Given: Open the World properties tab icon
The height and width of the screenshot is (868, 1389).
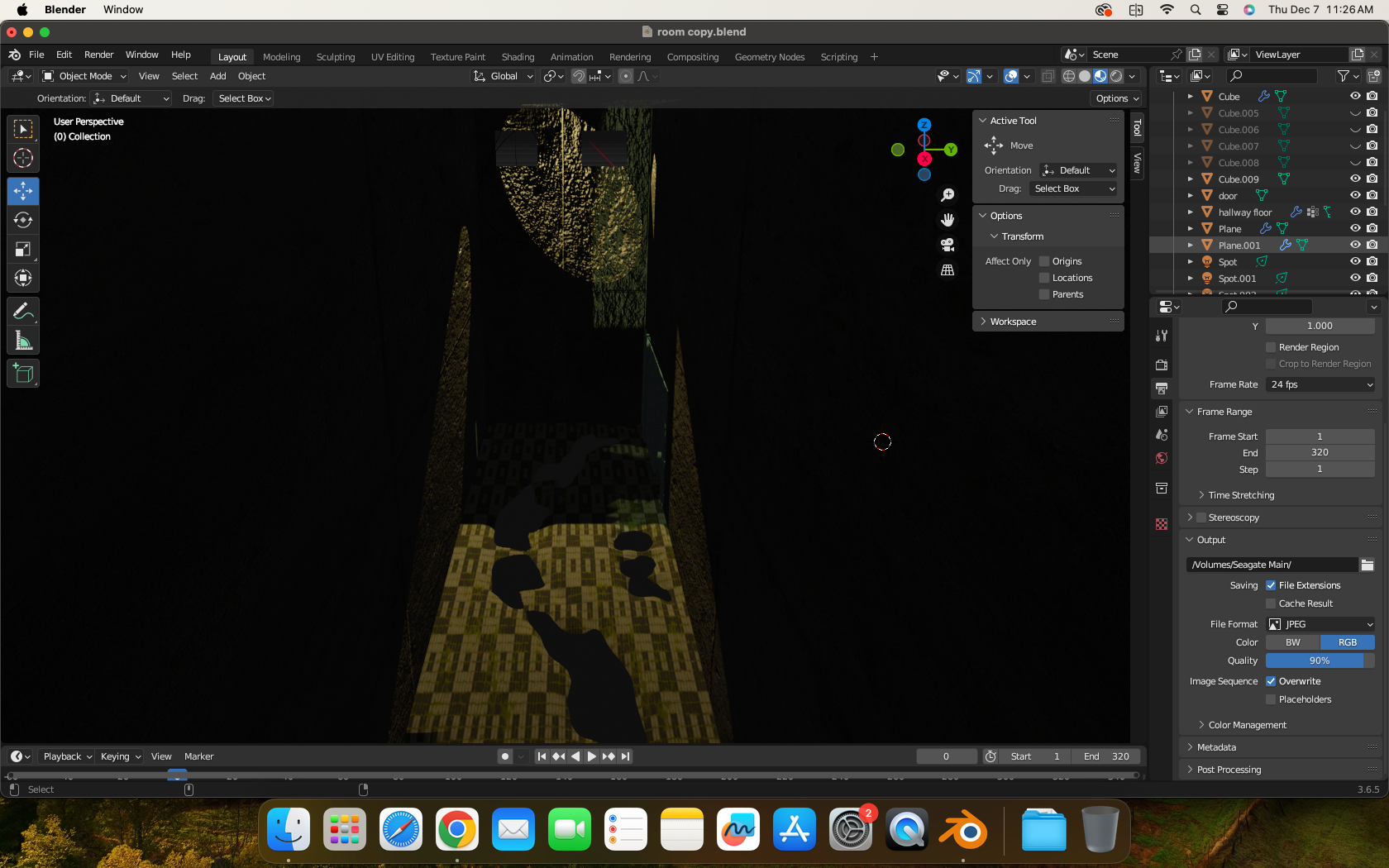Looking at the screenshot, I should pyautogui.click(x=1162, y=458).
